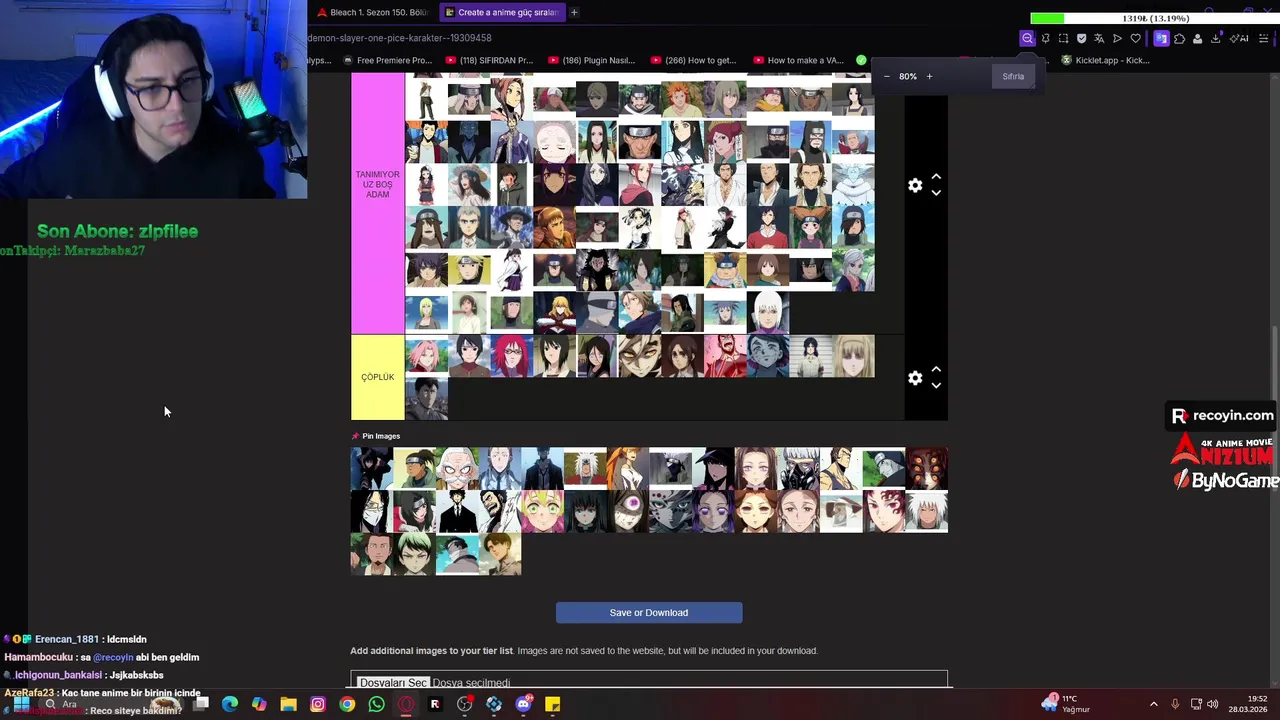Open the snapshot capture tool icon

(1063, 38)
